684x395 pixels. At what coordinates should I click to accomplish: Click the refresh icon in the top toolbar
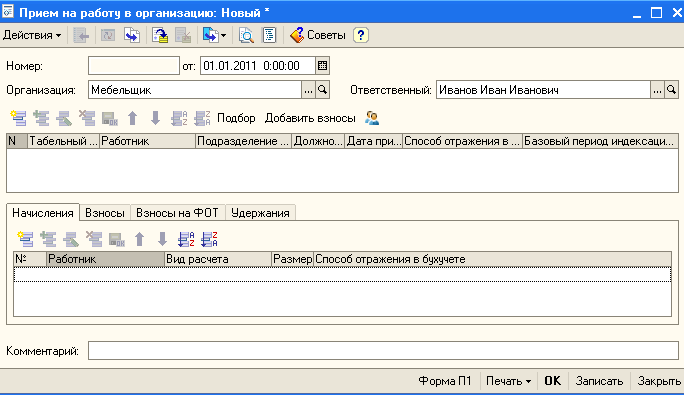click(108, 35)
